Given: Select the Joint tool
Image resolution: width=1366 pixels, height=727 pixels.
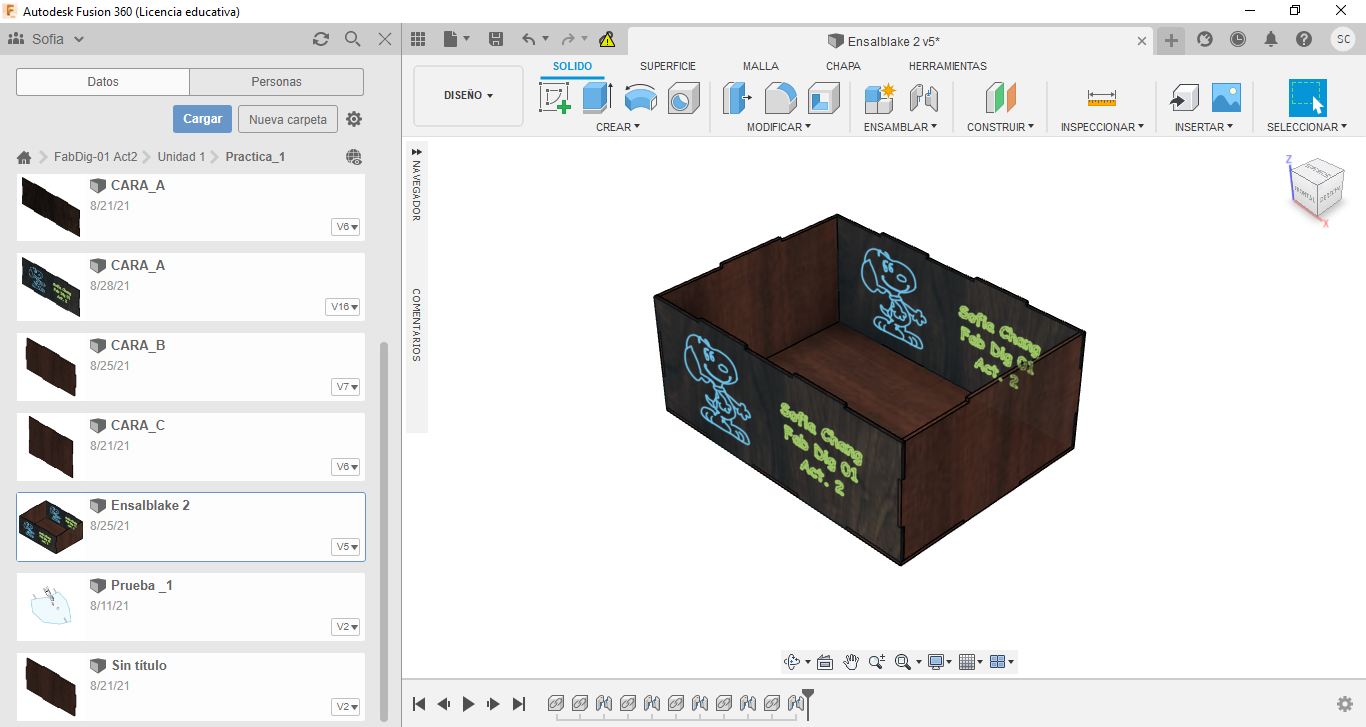Looking at the screenshot, I should click(923, 98).
